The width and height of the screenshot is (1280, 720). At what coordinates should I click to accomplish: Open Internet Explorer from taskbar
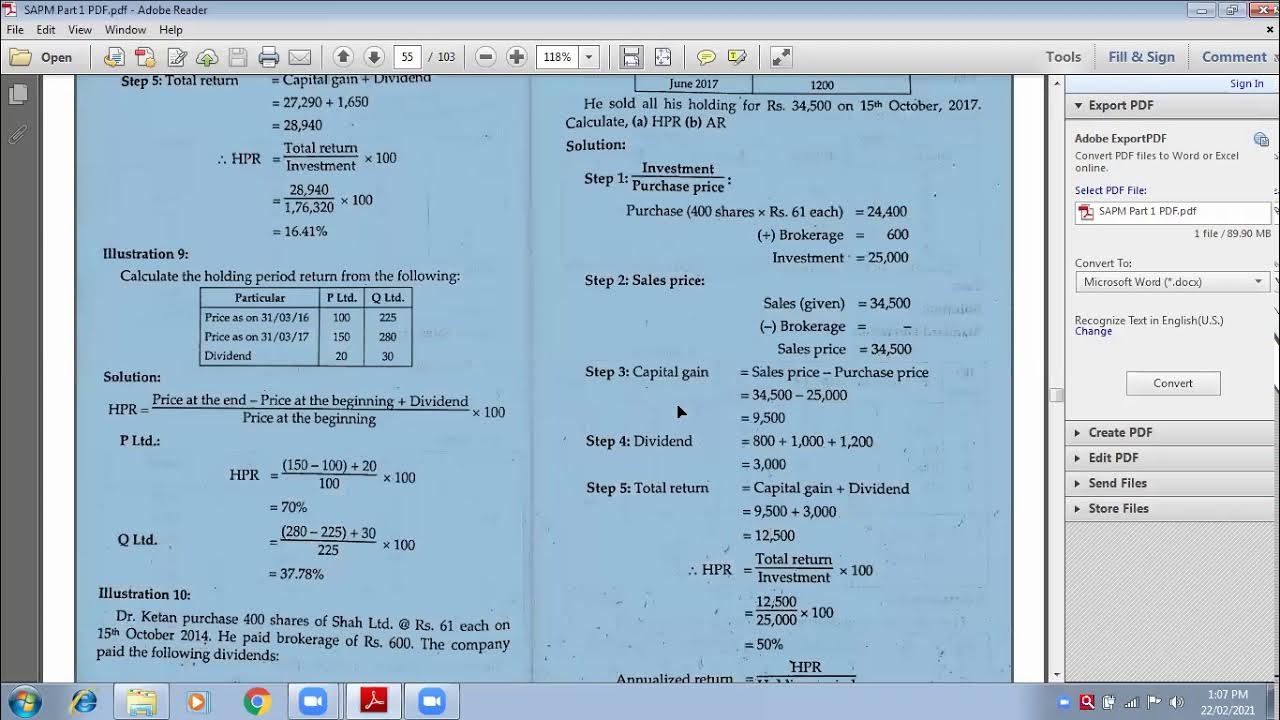click(84, 701)
